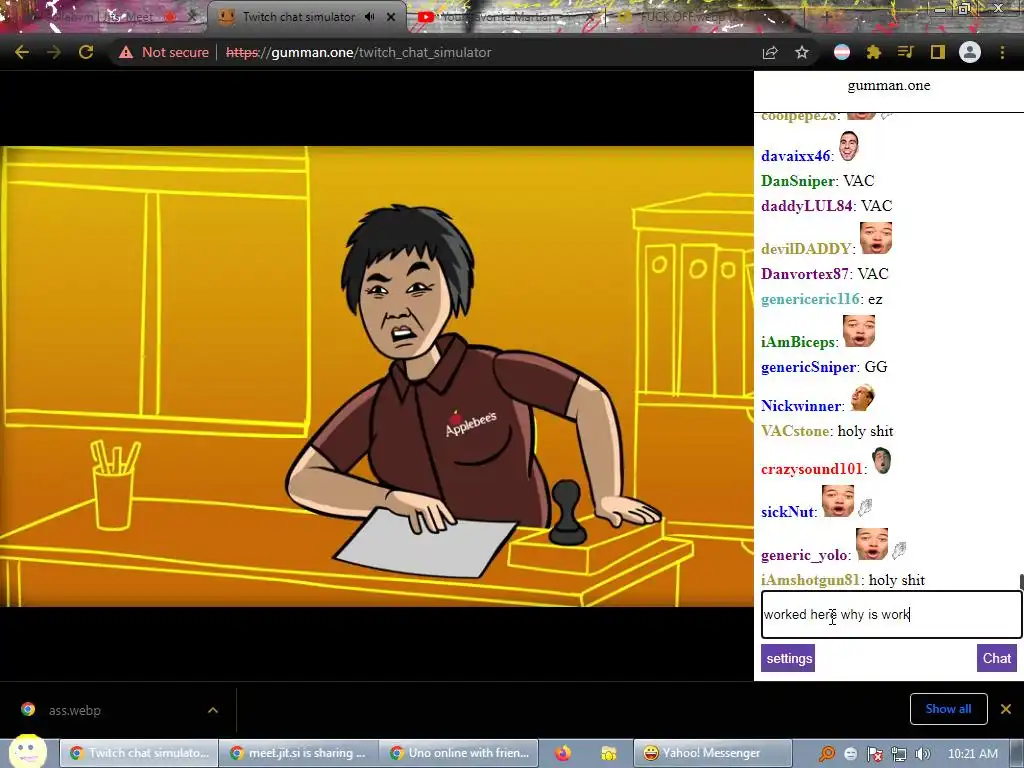Click the clap icon beside generic_yolo

899,550
